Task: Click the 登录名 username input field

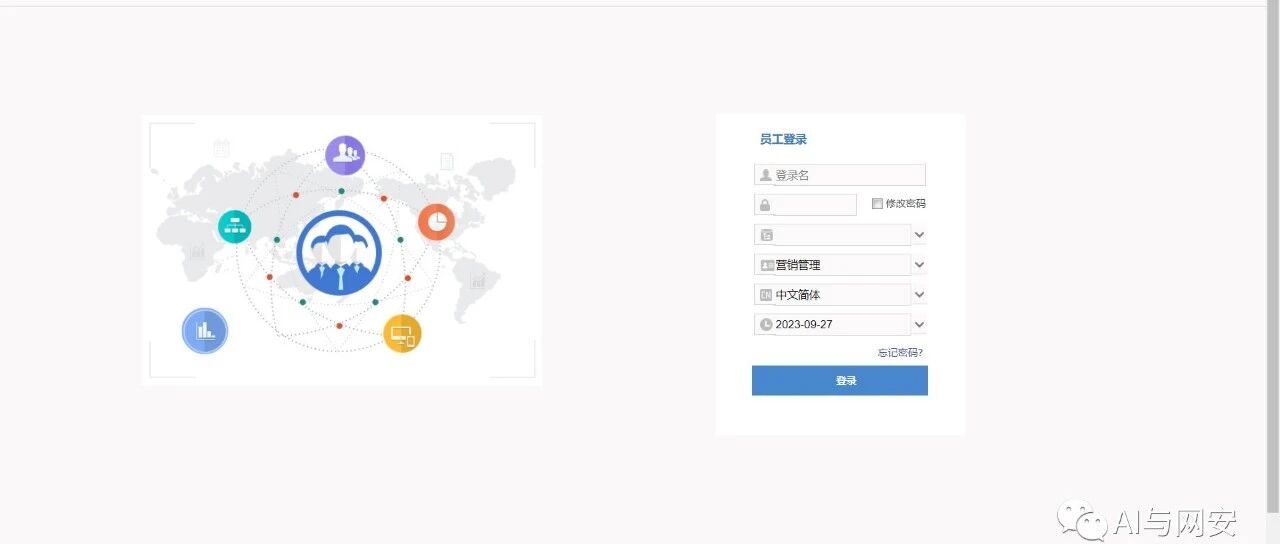Action: coord(840,175)
